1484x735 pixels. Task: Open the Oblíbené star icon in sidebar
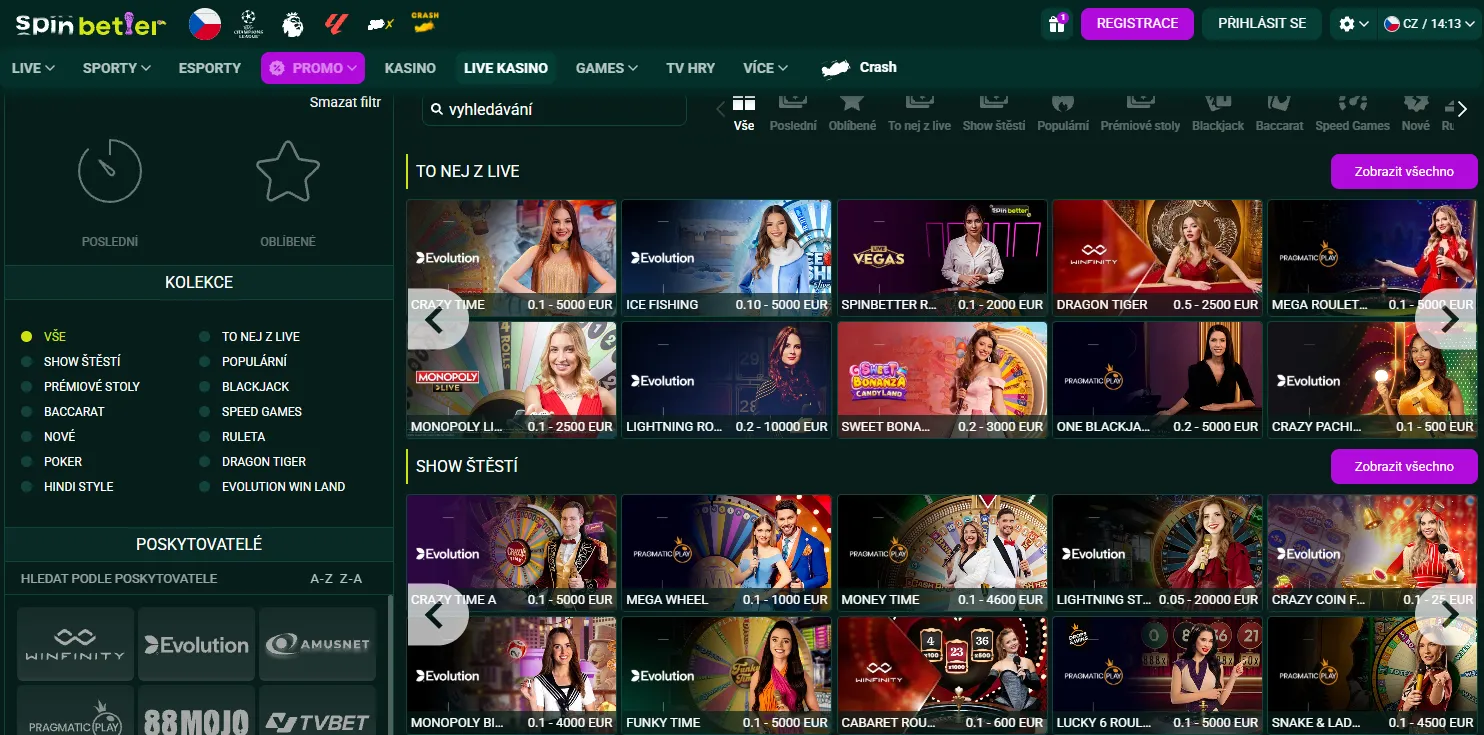point(288,172)
